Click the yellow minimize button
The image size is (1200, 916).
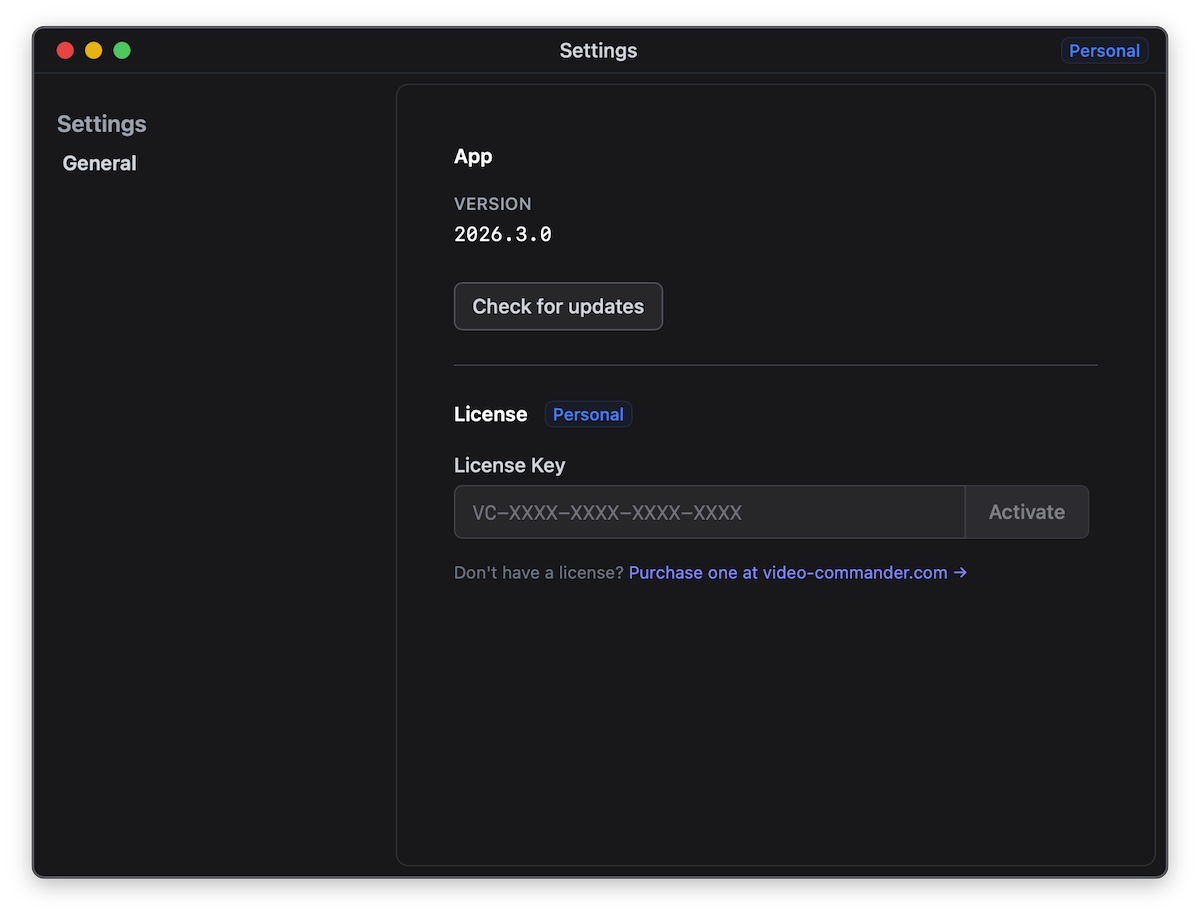click(93, 50)
